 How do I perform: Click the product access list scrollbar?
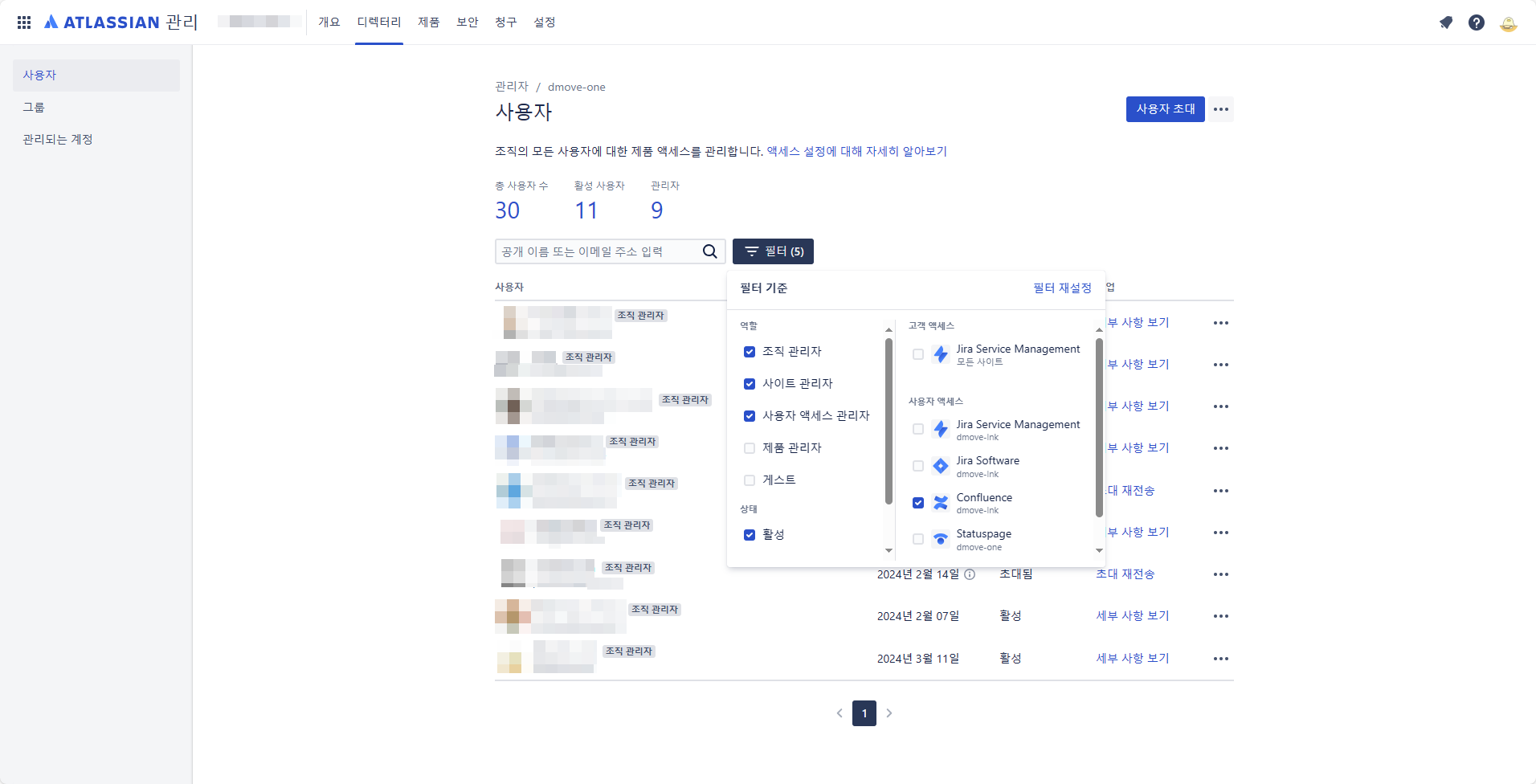[1099, 427]
